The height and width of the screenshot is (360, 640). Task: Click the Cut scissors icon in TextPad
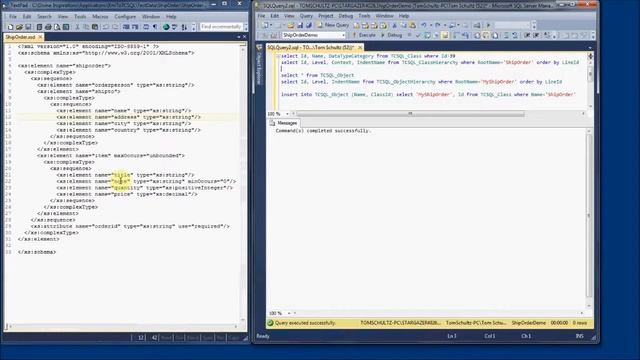[77, 27]
